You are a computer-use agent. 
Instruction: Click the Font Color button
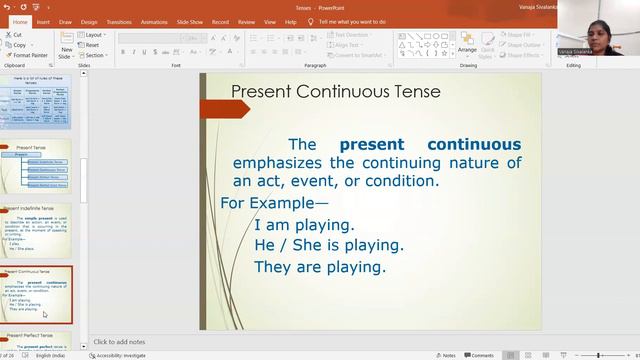(x=230, y=52)
